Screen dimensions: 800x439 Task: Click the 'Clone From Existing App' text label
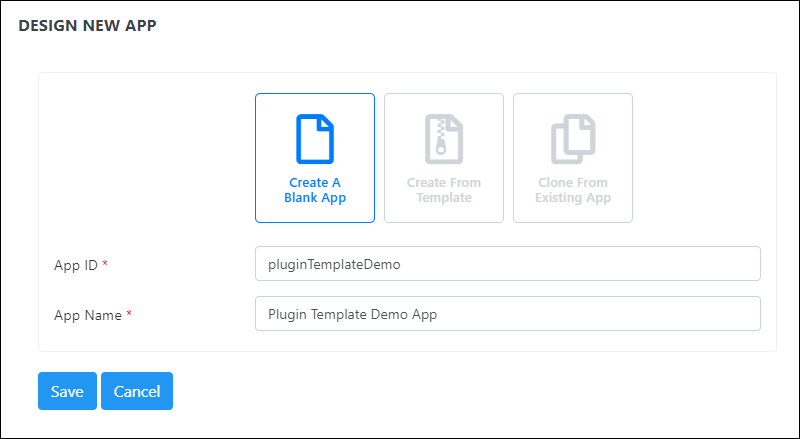pyautogui.click(x=573, y=190)
